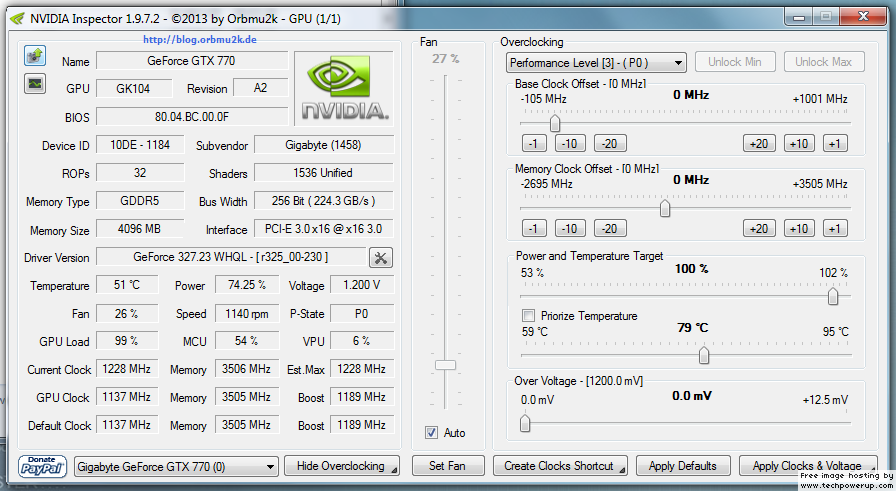896x491 pixels.
Task: Decrease Base Clock Offset by 10 MHz
Action: (x=570, y=143)
